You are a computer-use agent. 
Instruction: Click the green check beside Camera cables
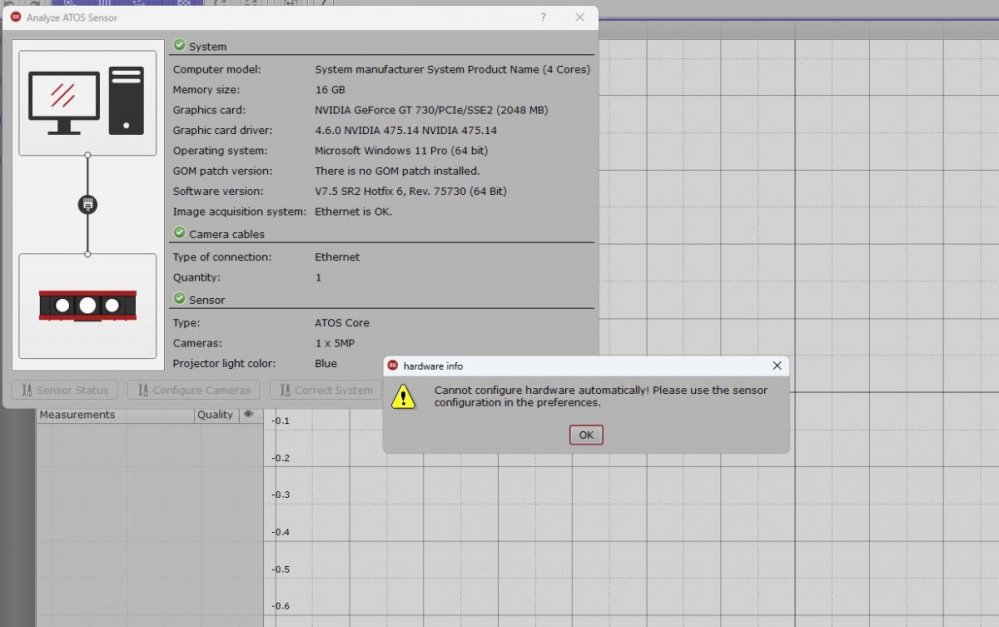(x=179, y=233)
